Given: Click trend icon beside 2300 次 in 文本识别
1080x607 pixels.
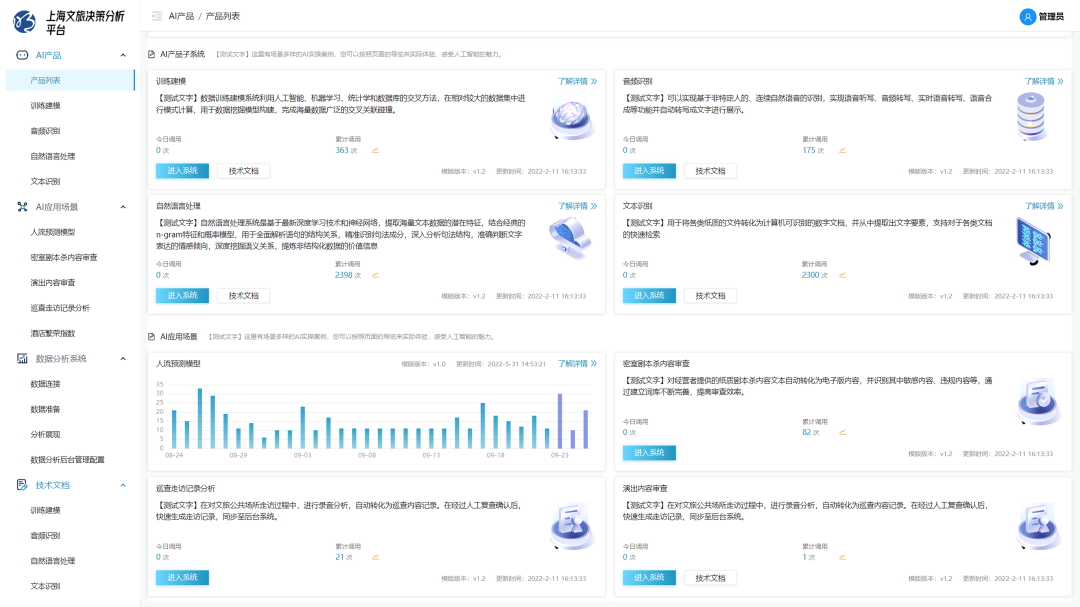Looking at the screenshot, I should (x=843, y=275).
